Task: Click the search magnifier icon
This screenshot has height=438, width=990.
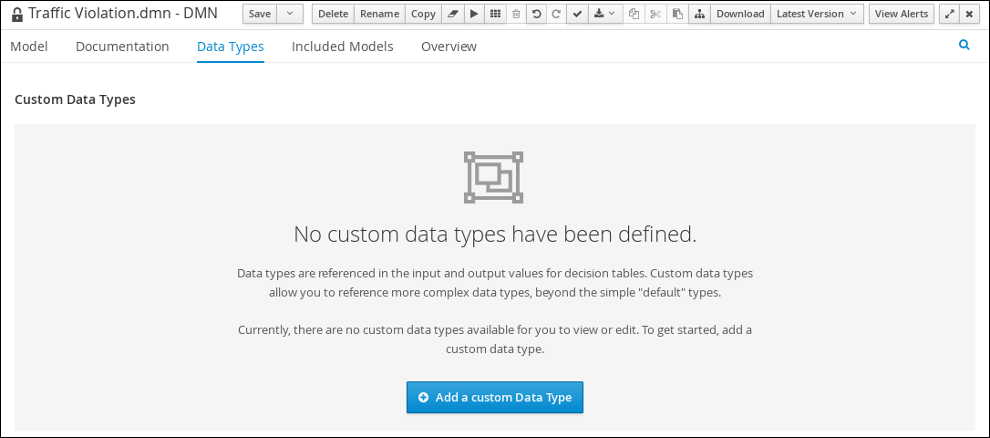Action: 964,45
